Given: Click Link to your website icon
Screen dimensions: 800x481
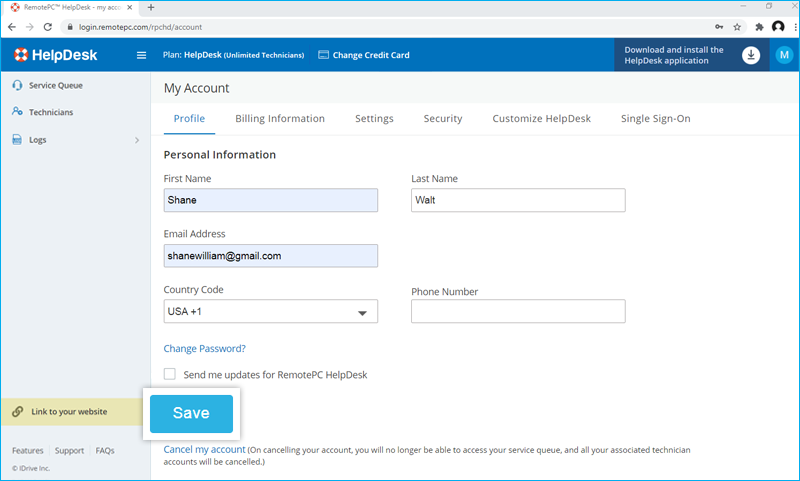Looking at the screenshot, I should tap(18, 411).
